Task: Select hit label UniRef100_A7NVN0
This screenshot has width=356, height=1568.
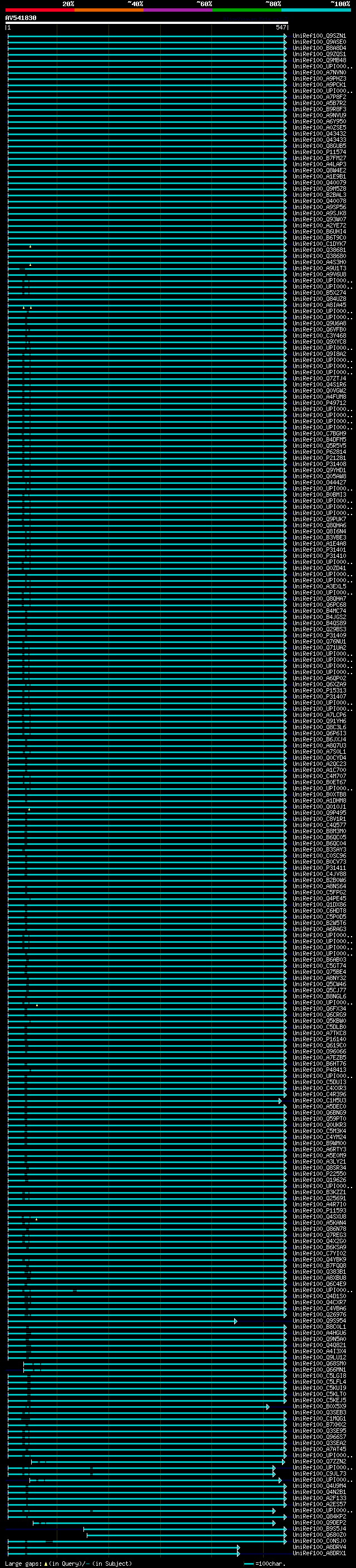Action: pos(319,72)
